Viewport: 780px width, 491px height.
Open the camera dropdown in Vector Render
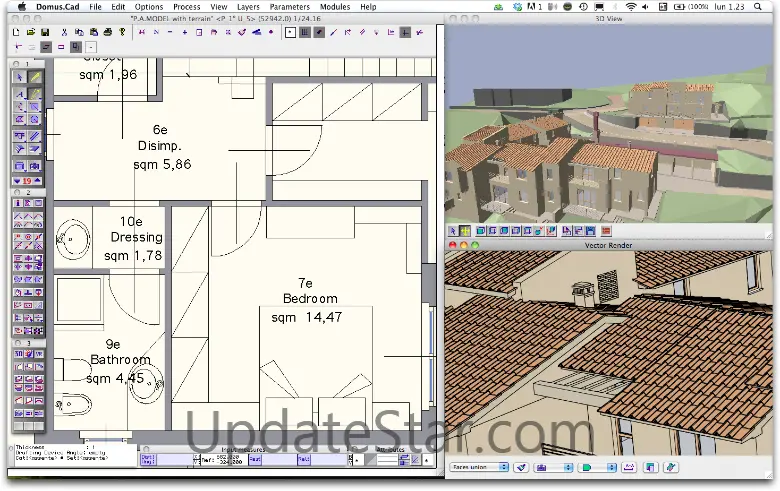[x=553, y=467]
